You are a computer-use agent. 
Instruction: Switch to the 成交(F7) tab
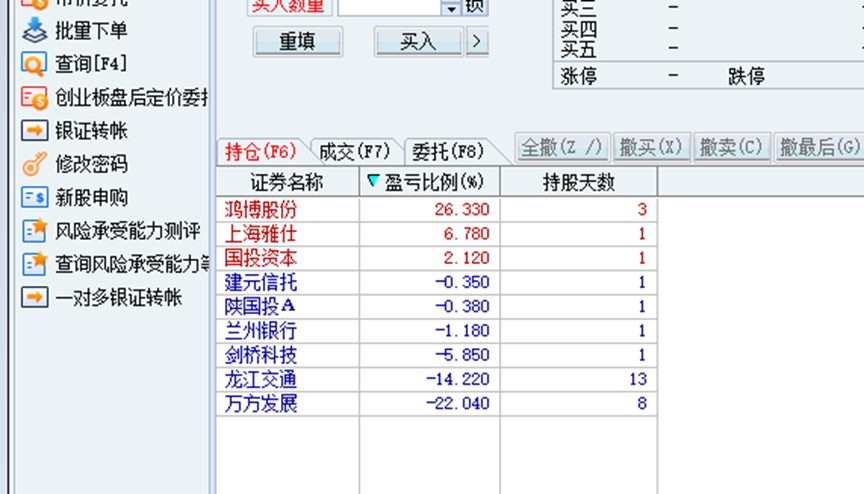353,151
